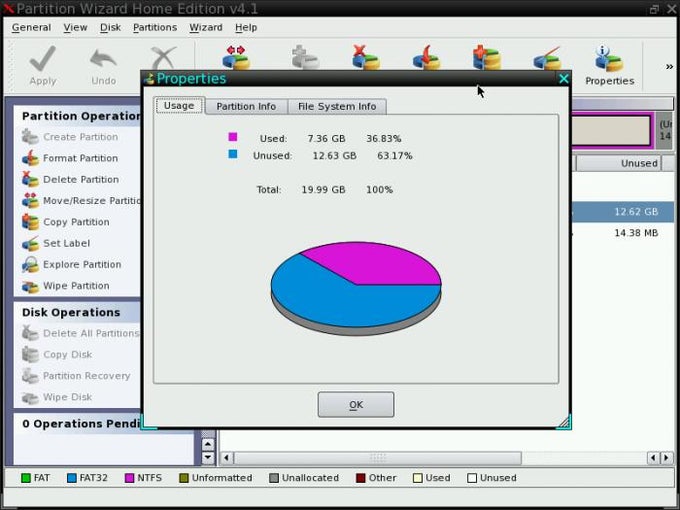Viewport: 680px width, 510px height.
Task: Close the Properties dialog
Action: 563,78
